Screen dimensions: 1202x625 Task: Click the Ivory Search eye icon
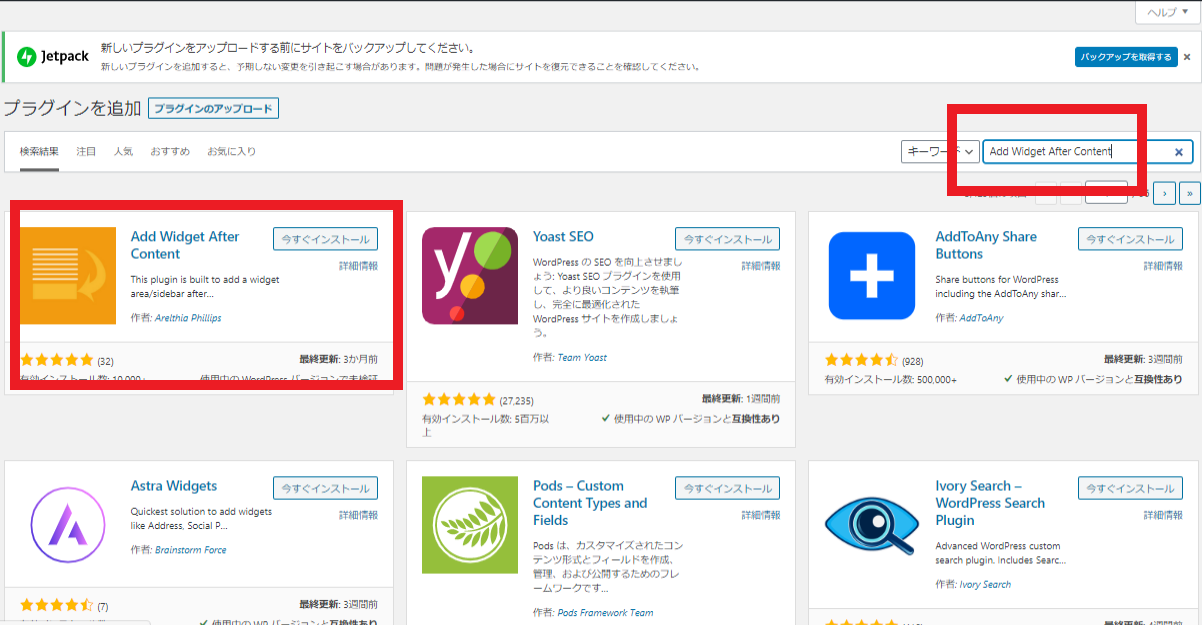tap(872, 524)
